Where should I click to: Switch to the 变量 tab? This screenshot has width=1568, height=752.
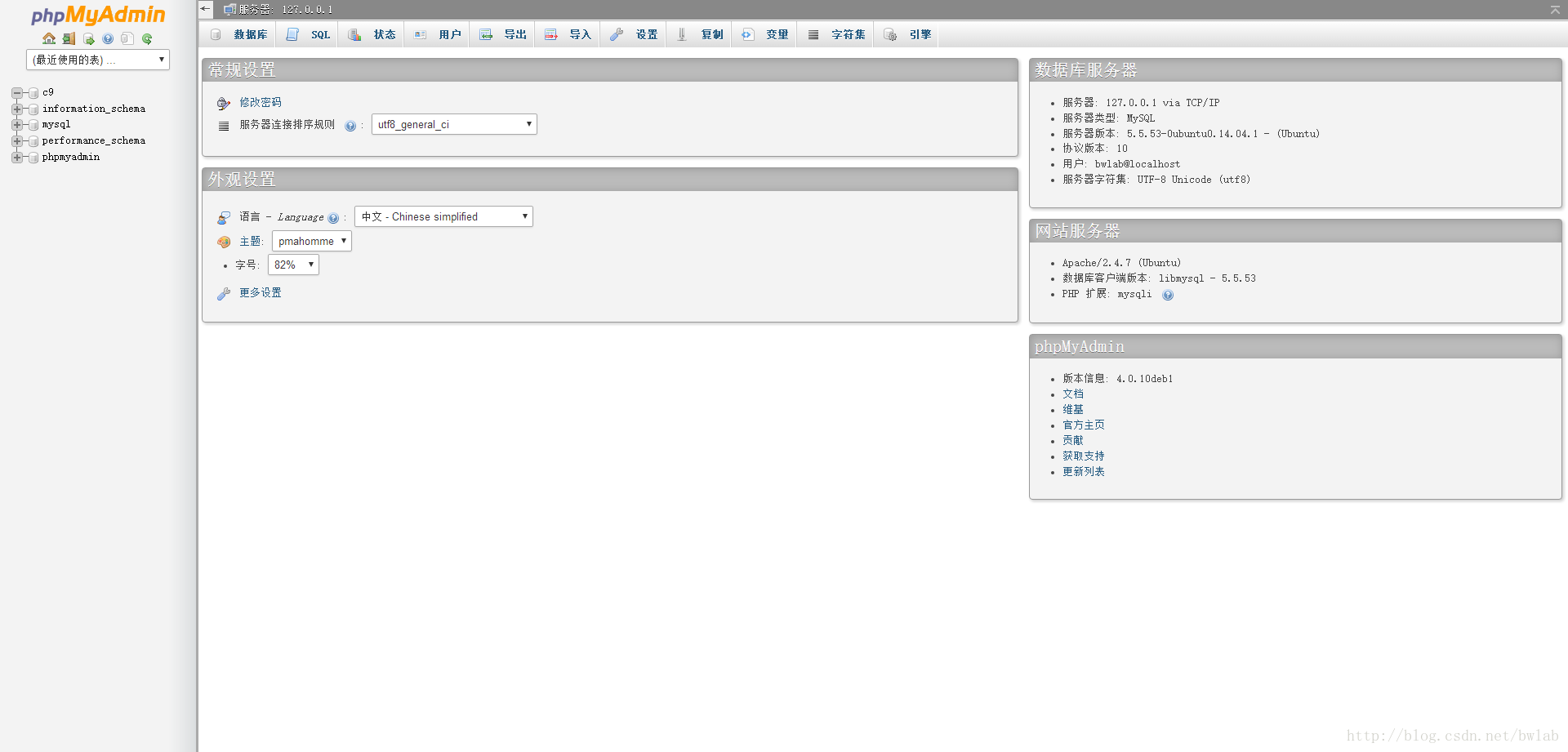[x=765, y=34]
